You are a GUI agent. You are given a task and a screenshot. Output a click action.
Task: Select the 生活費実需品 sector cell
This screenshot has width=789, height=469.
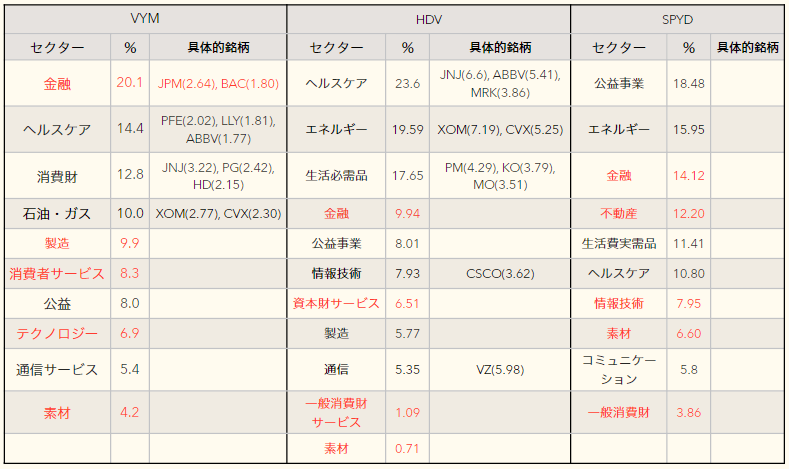(x=619, y=244)
